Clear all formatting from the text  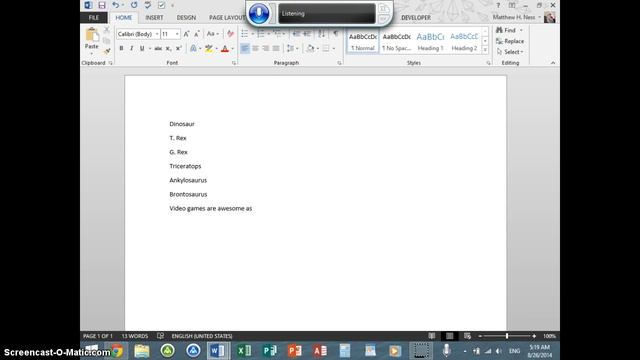231,34
